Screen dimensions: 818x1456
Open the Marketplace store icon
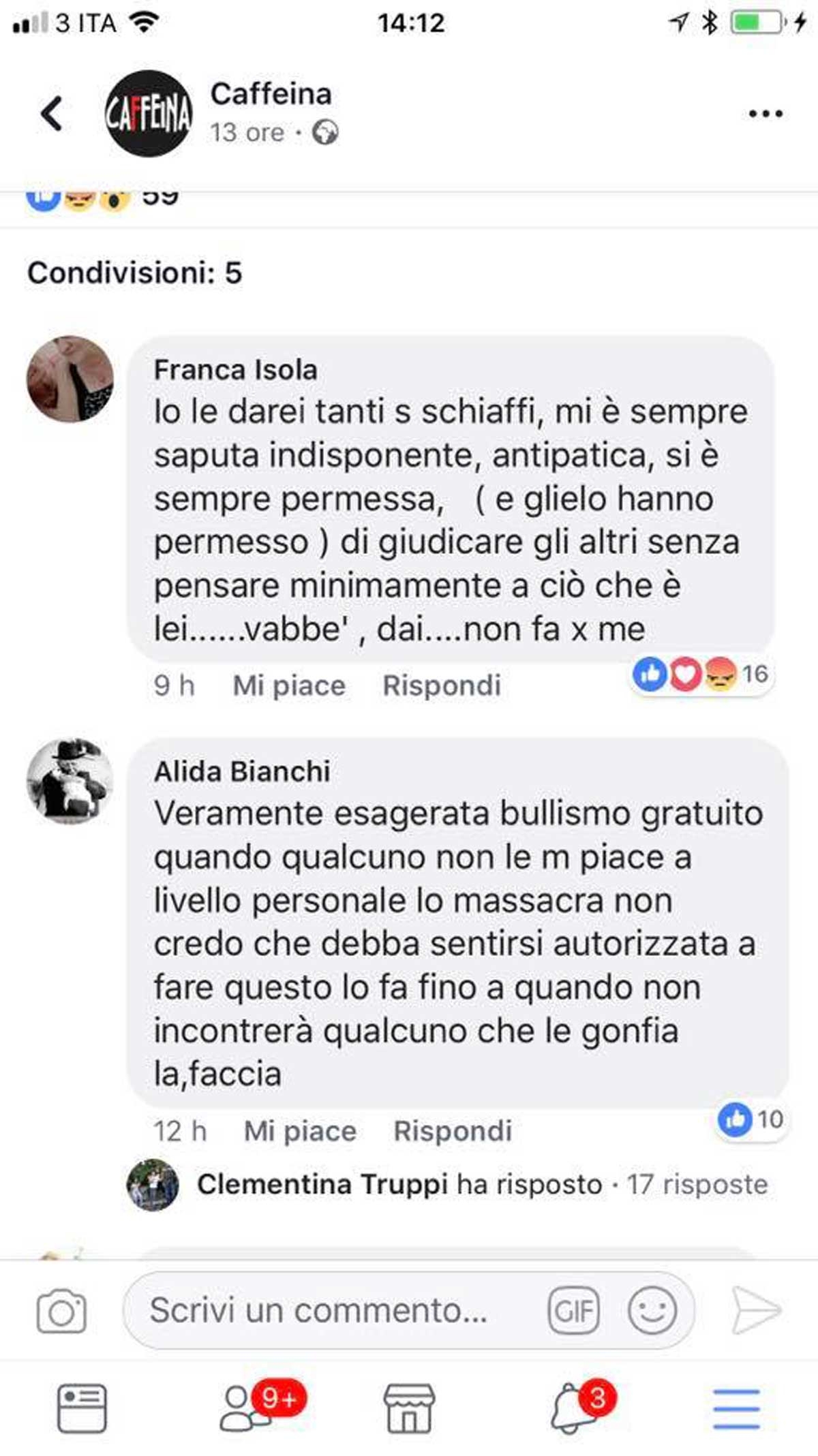coord(409,1408)
